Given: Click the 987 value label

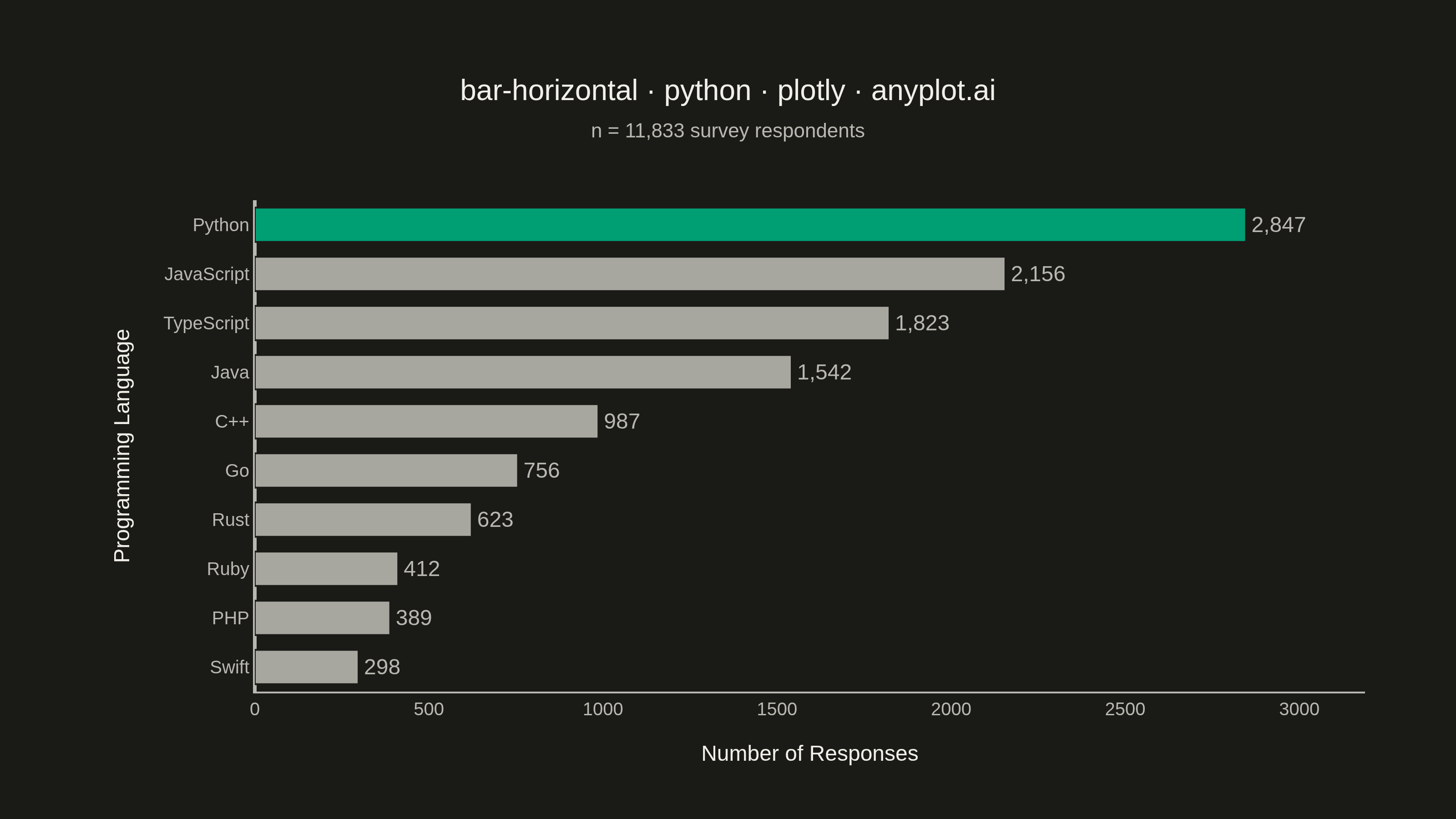Looking at the screenshot, I should pyautogui.click(x=622, y=421).
